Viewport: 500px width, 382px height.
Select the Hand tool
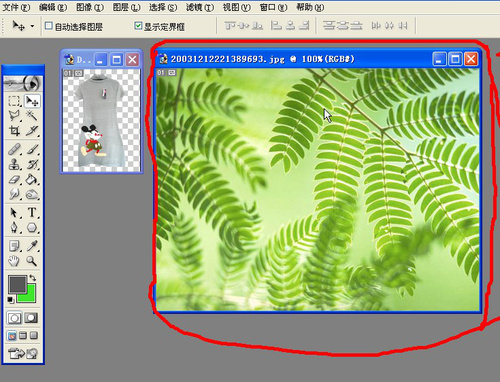coord(14,261)
